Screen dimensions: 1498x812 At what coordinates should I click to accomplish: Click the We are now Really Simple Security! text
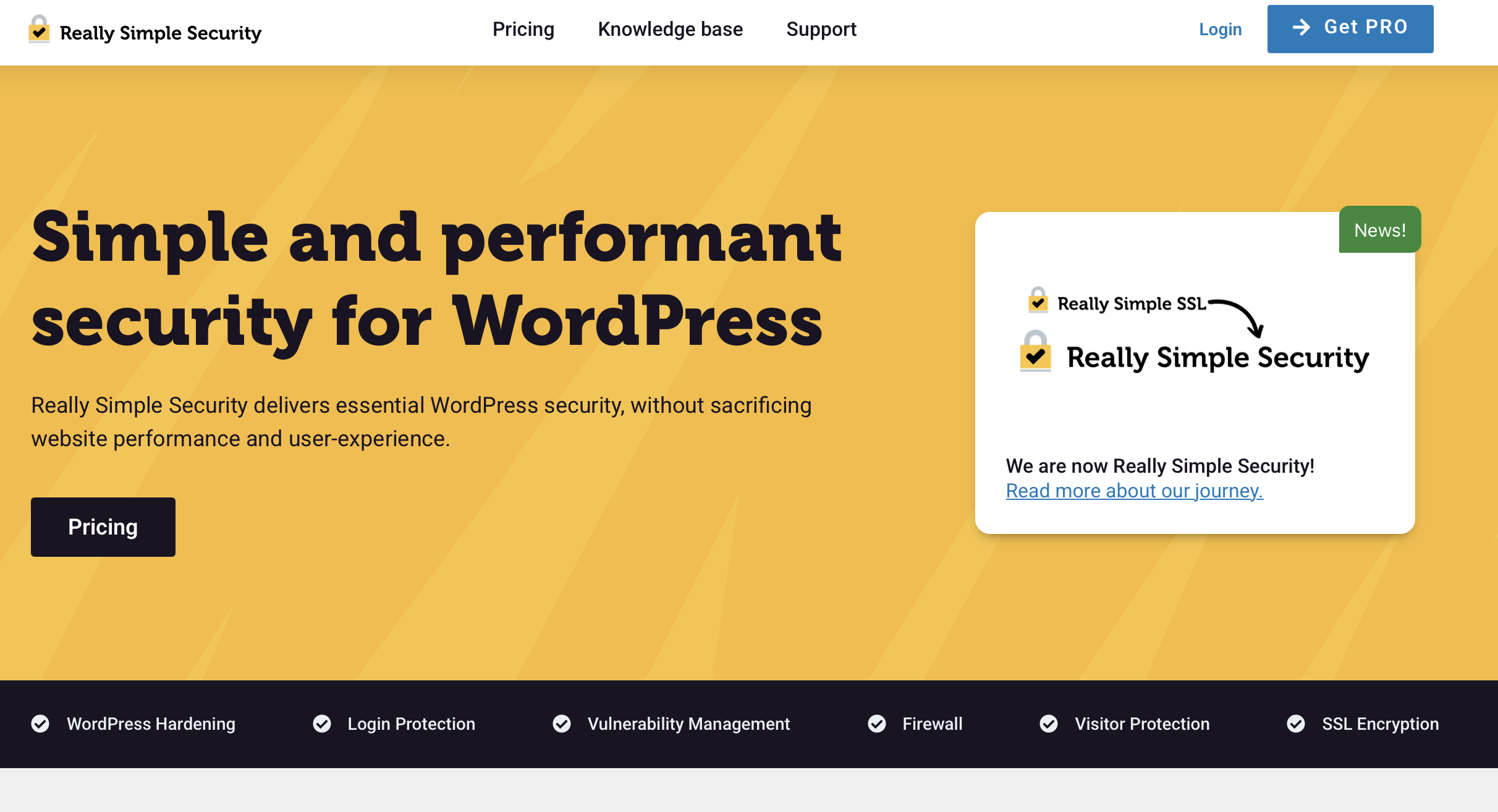(1160, 466)
